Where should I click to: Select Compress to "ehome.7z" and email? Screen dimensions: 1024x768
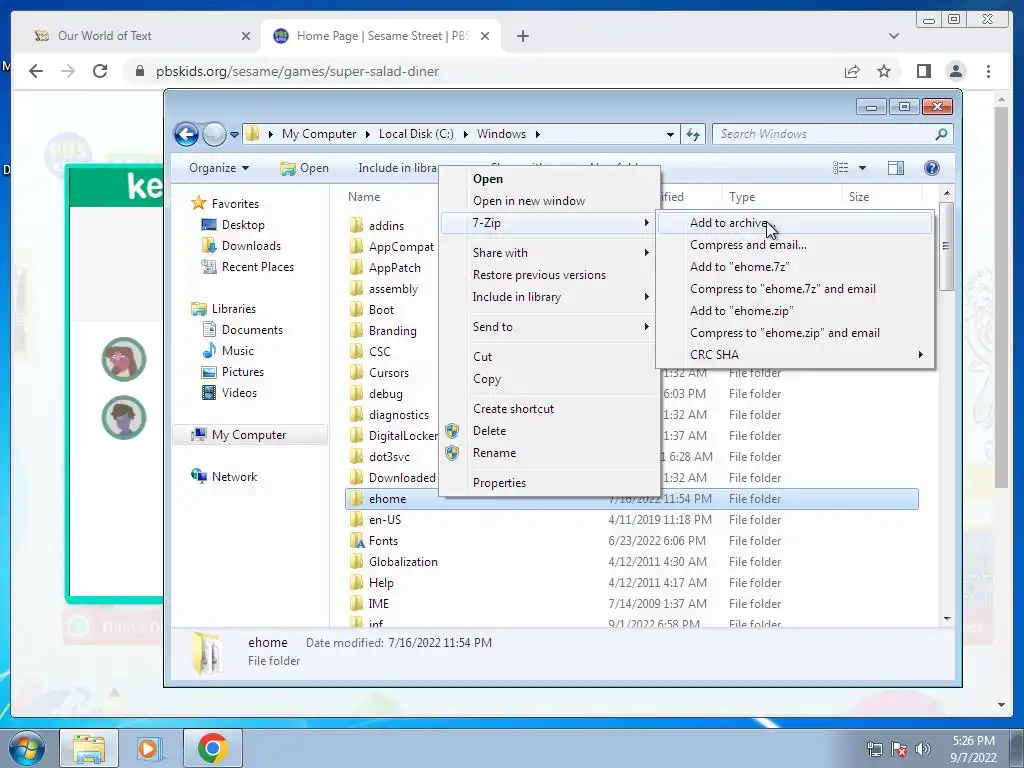795,289
